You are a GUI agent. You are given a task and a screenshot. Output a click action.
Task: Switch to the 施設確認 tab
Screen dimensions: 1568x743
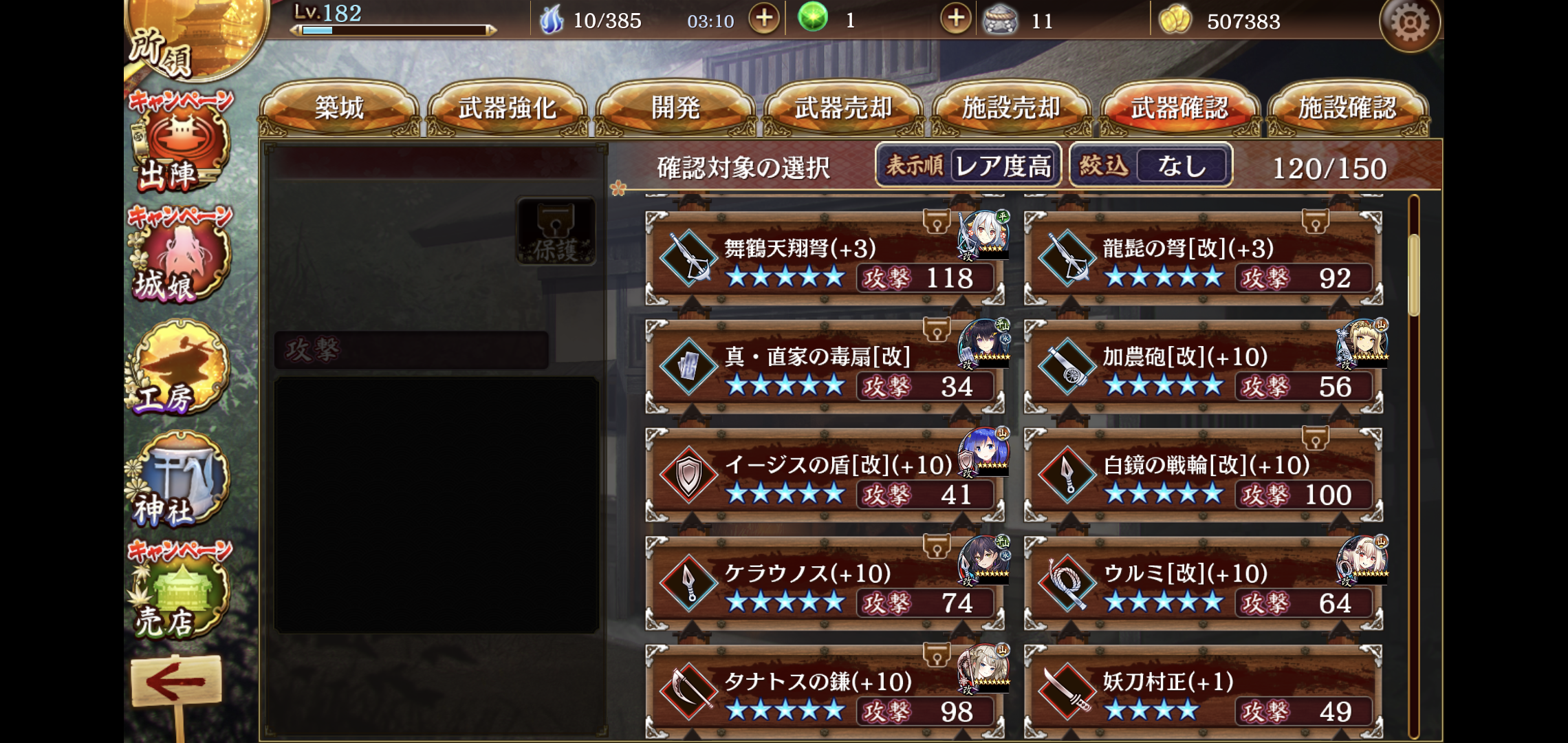pos(1348,108)
